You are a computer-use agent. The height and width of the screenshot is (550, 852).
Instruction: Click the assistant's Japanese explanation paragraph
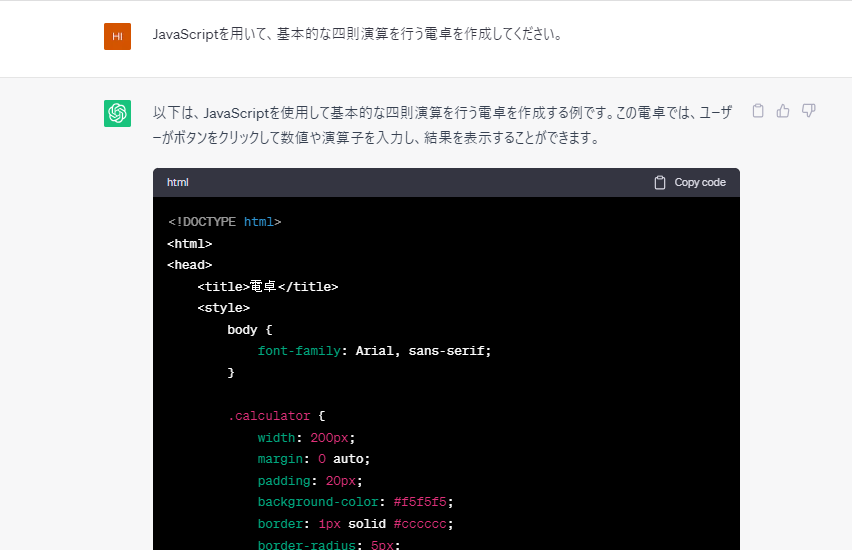coord(442,125)
